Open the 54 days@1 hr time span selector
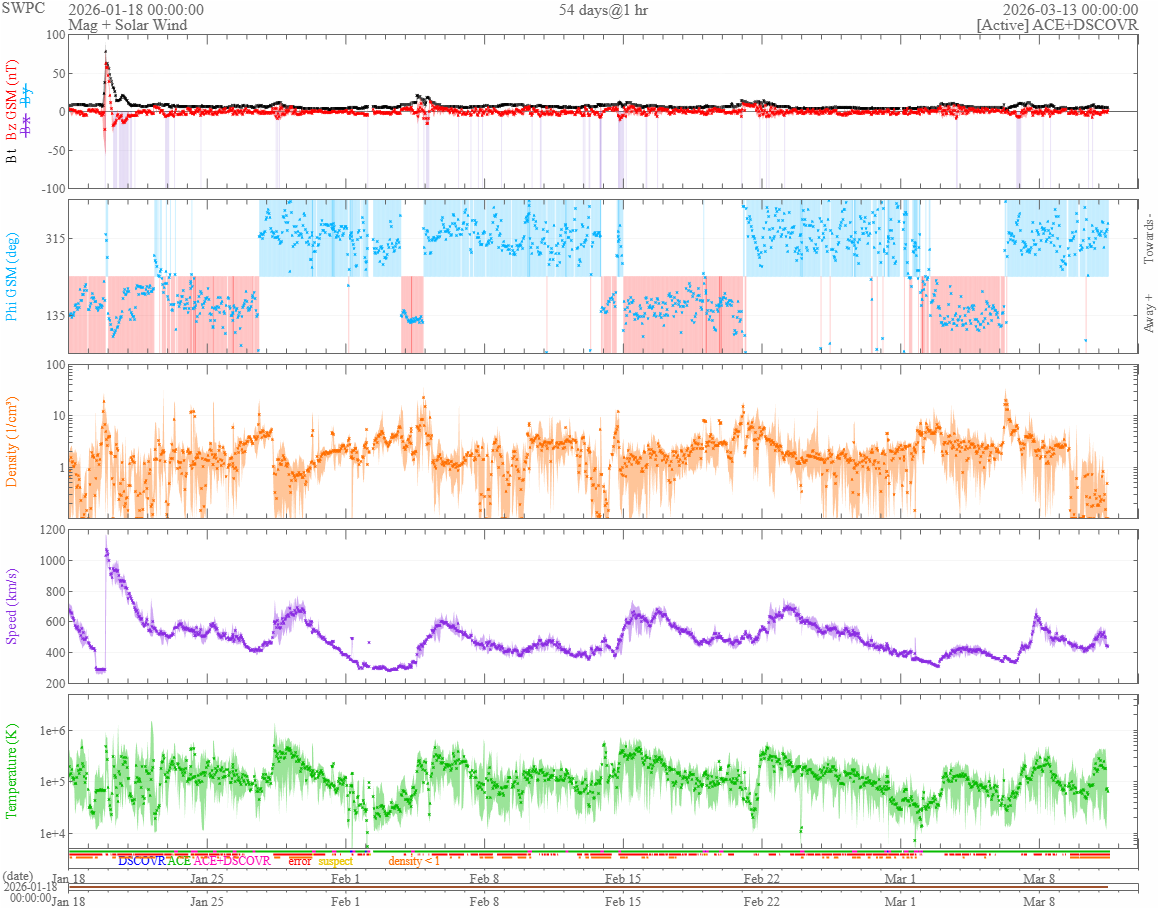This screenshot has height=908, width=1158. pyautogui.click(x=603, y=10)
